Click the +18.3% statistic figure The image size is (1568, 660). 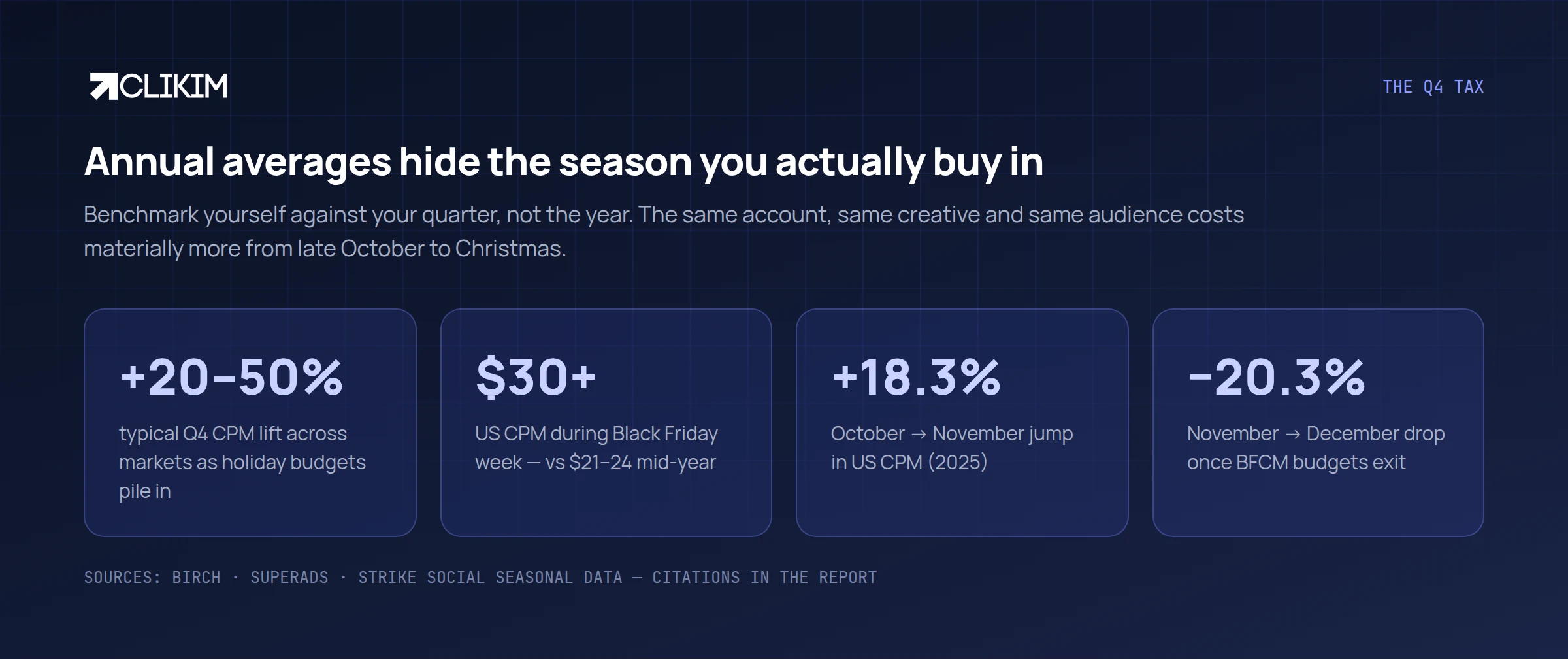pos(916,377)
